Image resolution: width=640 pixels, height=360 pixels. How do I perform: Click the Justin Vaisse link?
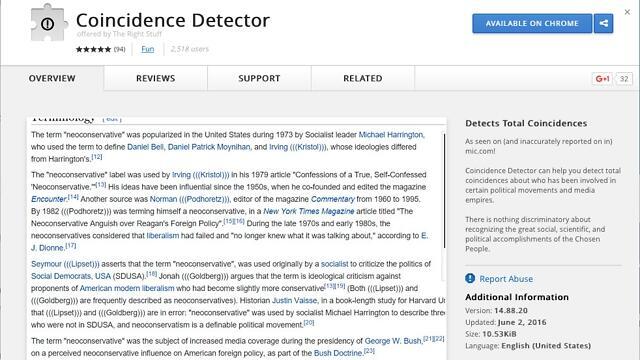tap(294, 300)
